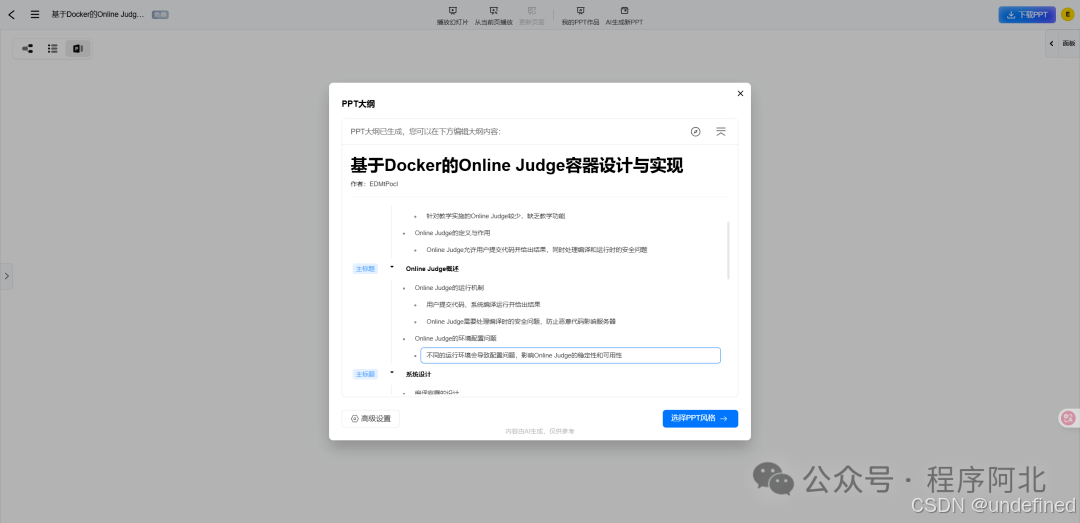Open the user avatar menu
The image size is (1080, 523).
1068,14
